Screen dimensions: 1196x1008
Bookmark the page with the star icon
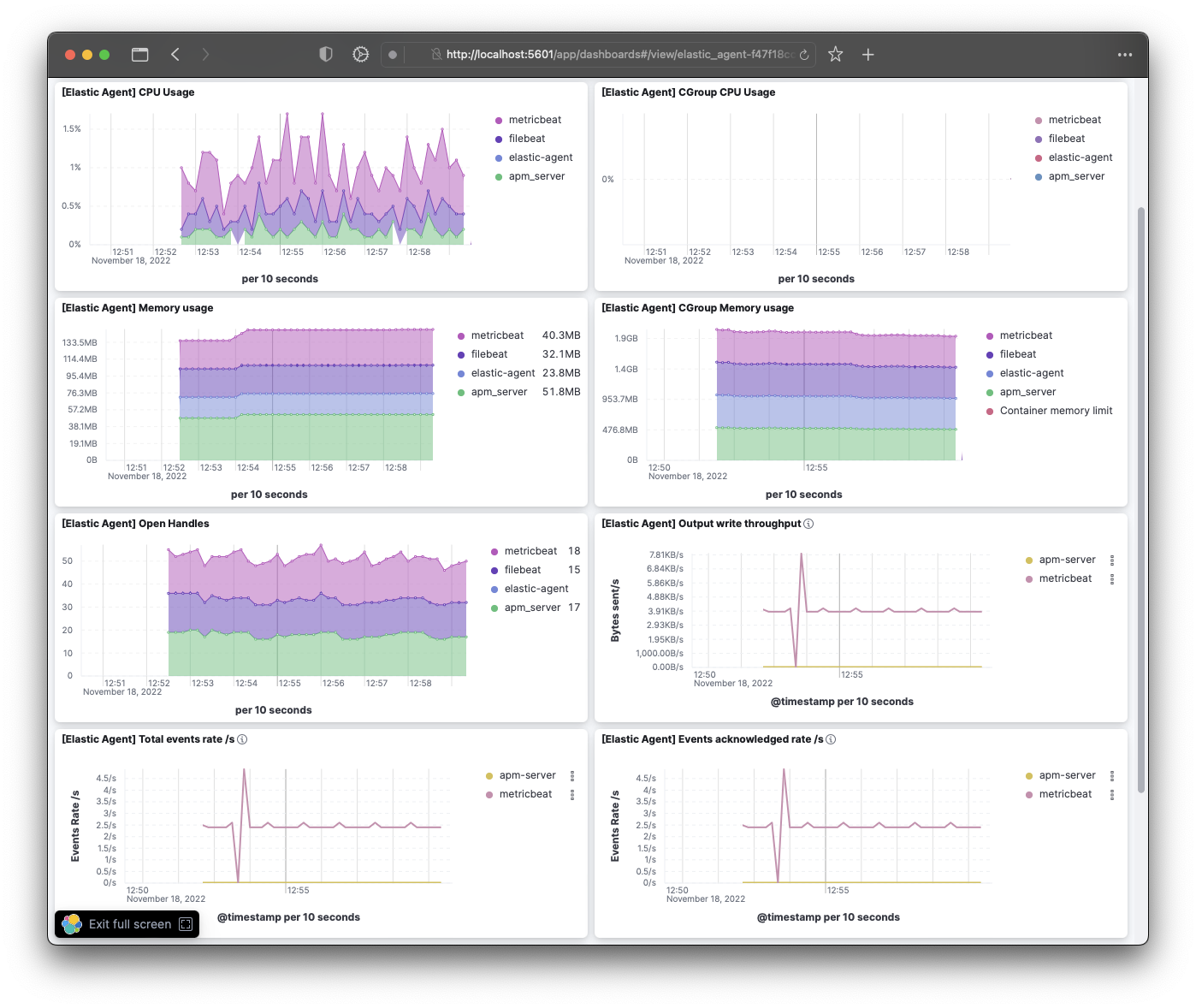(x=836, y=55)
